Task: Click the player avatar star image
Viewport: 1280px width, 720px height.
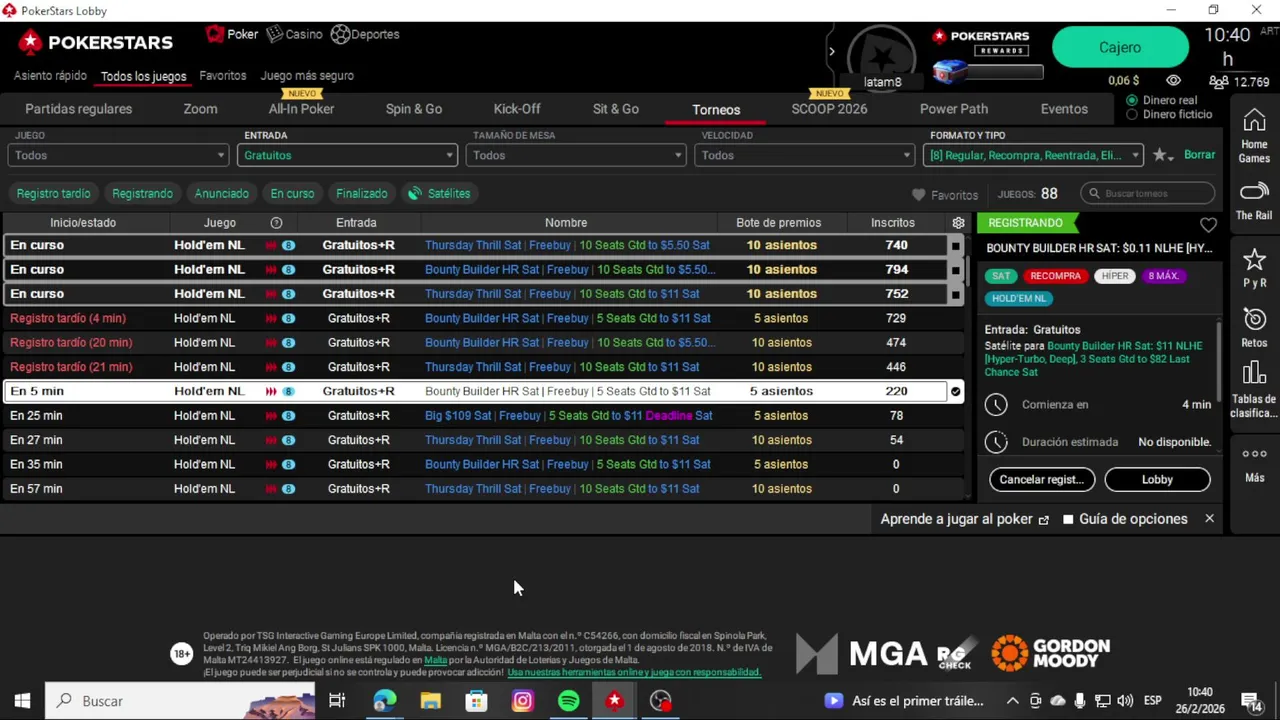Action: pos(881,55)
